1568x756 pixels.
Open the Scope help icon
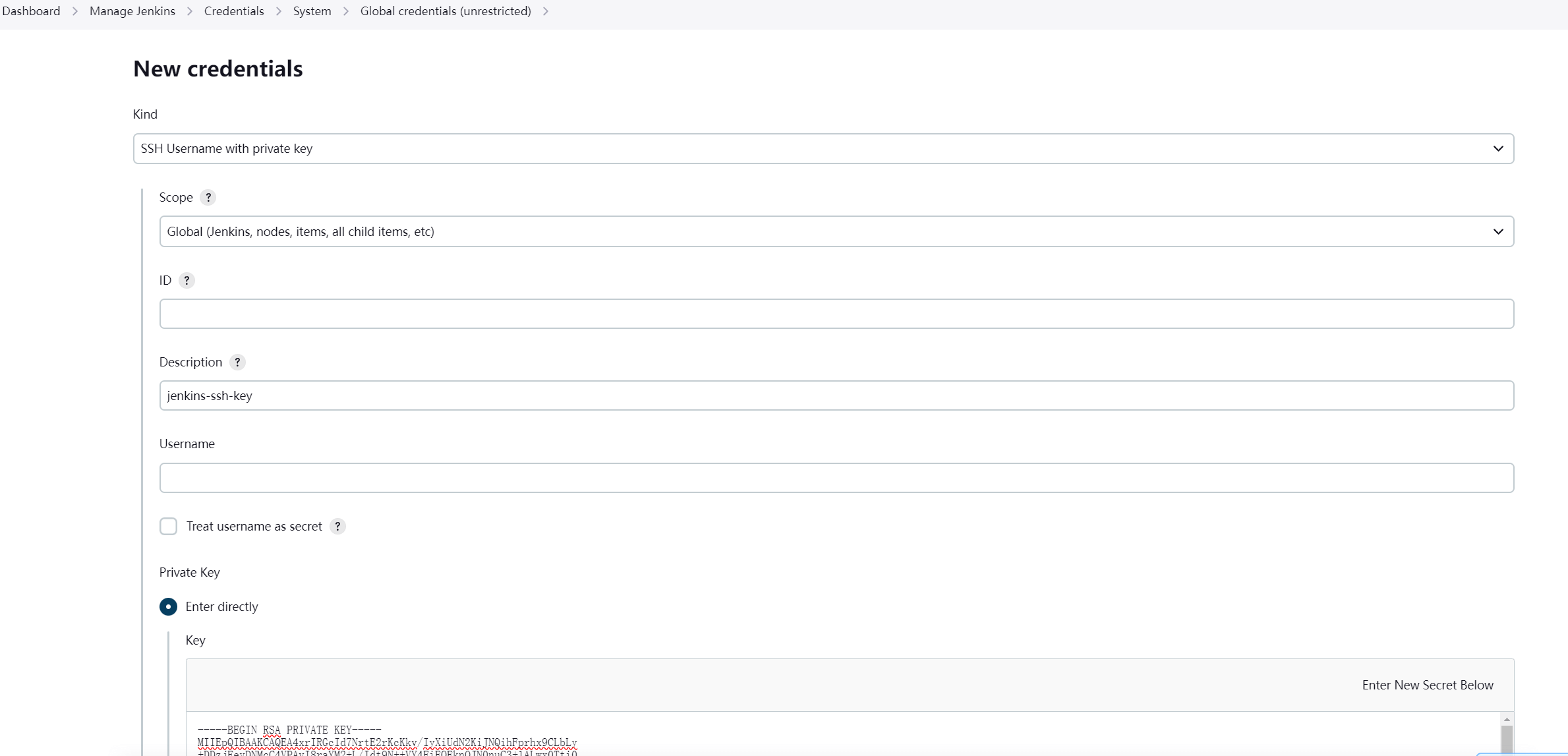(x=208, y=198)
